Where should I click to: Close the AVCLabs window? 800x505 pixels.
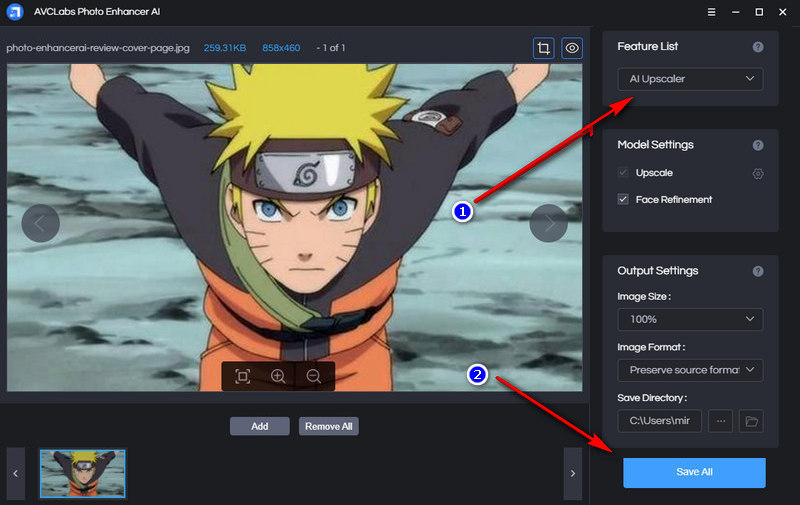783,12
